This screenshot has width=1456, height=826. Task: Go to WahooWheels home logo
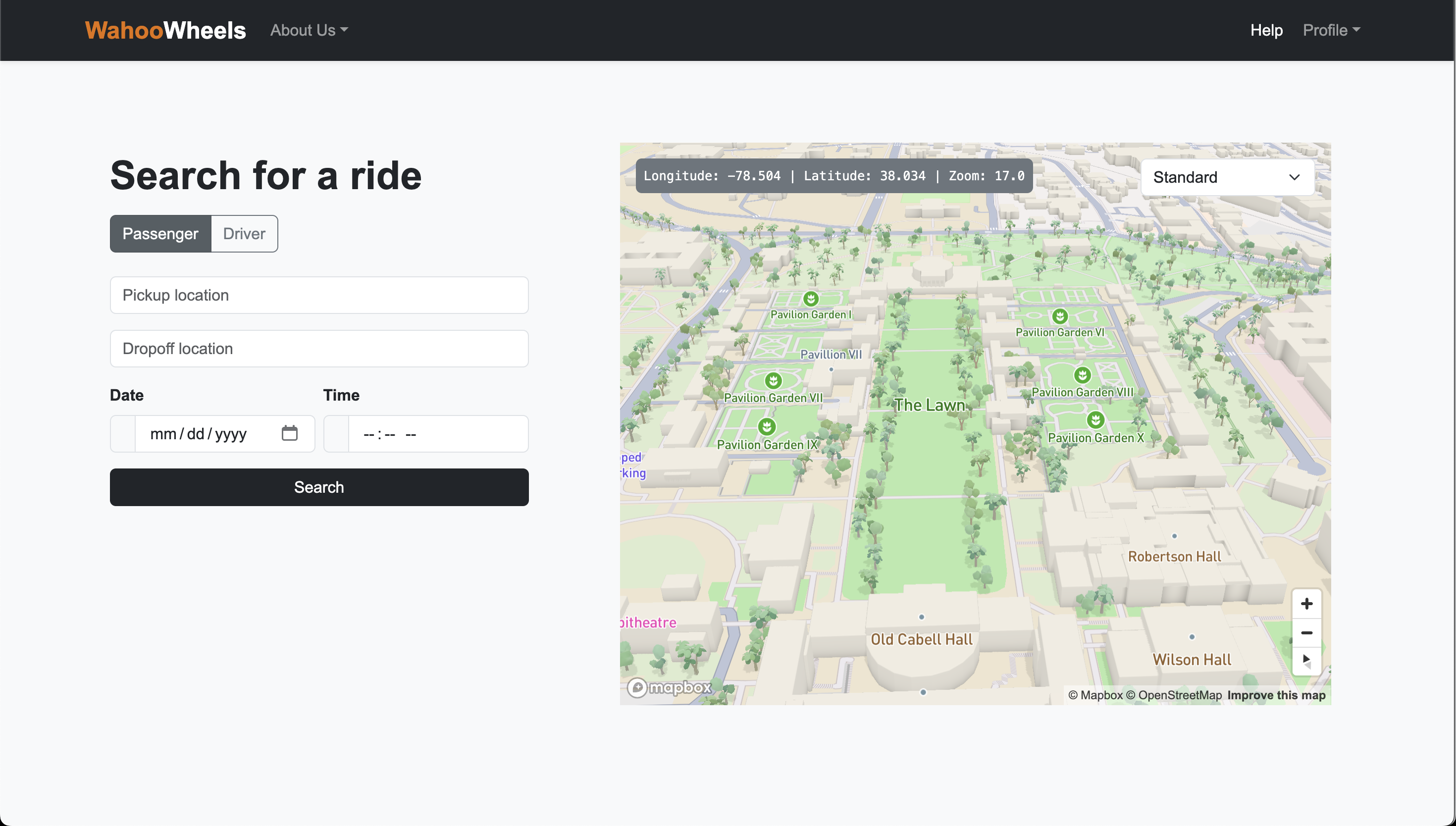[x=165, y=30]
